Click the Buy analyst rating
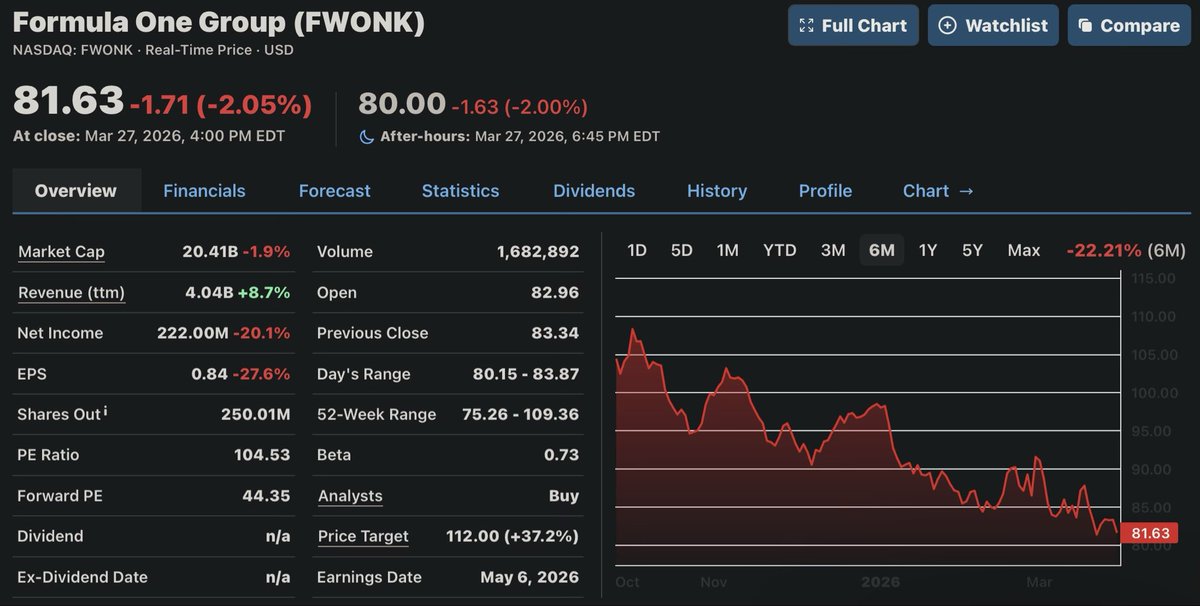1200x606 pixels. pyautogui.click(x=564, y=496)
